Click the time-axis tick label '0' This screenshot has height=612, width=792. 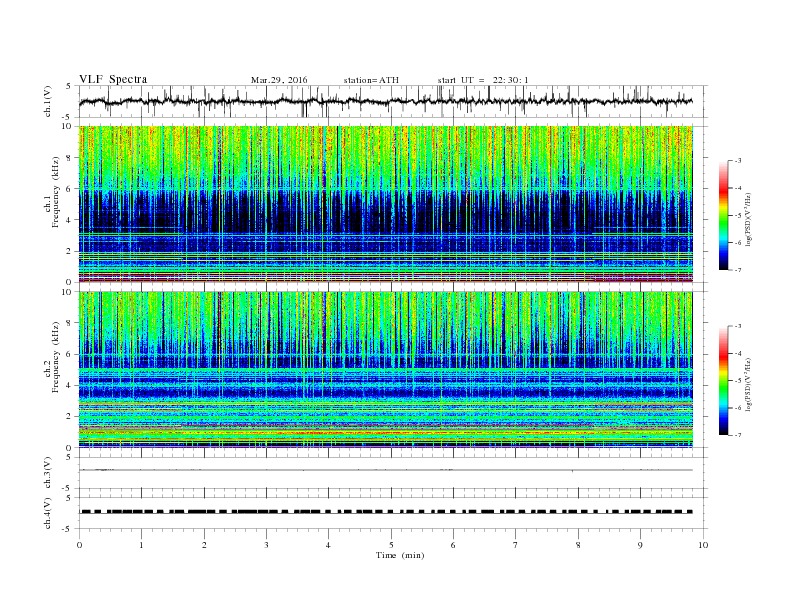click(x=79, y=545)
